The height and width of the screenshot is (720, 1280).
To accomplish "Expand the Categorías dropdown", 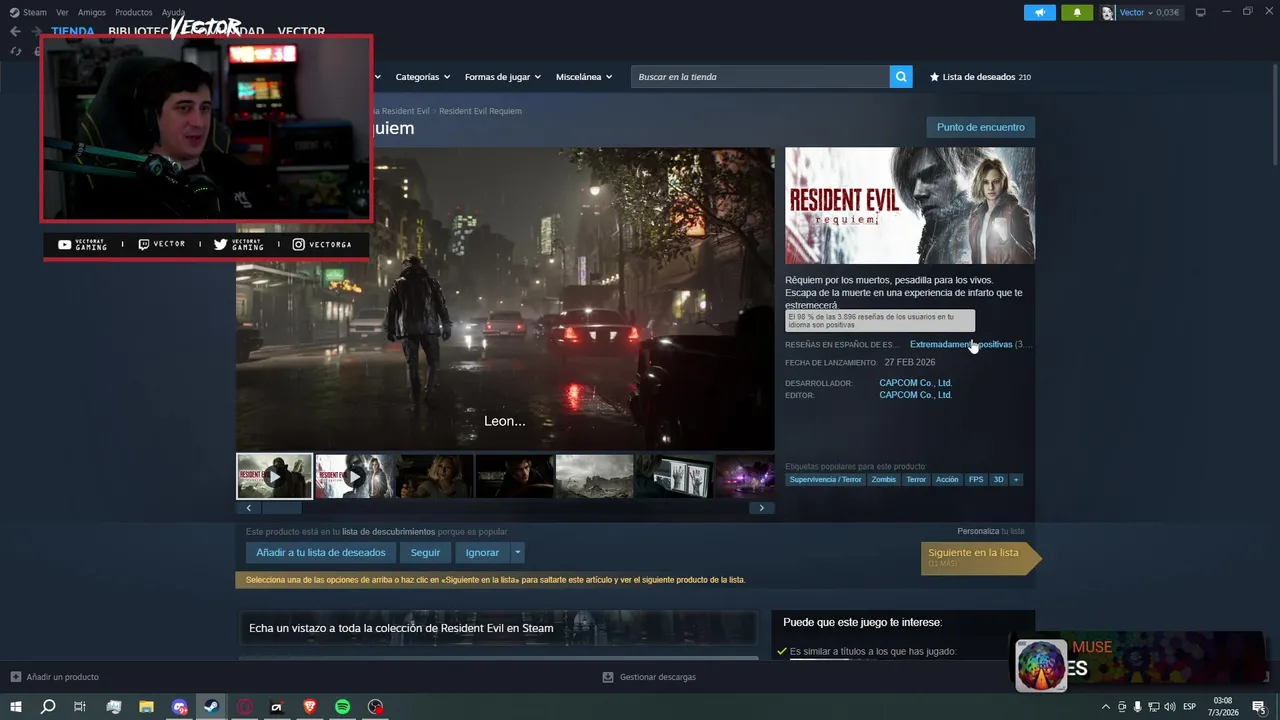I will 422,77.
